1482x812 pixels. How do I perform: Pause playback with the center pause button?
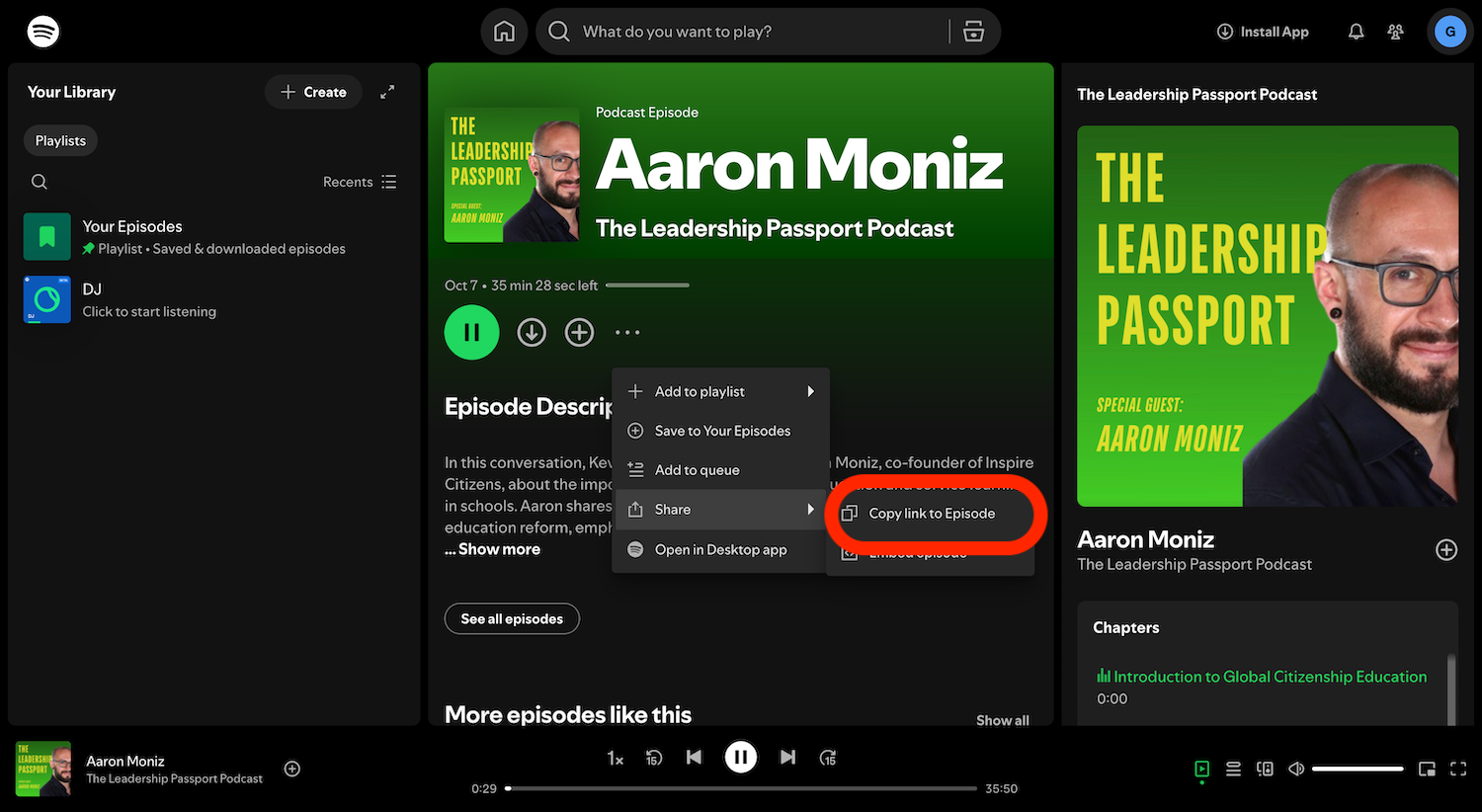tap(741, 757)
